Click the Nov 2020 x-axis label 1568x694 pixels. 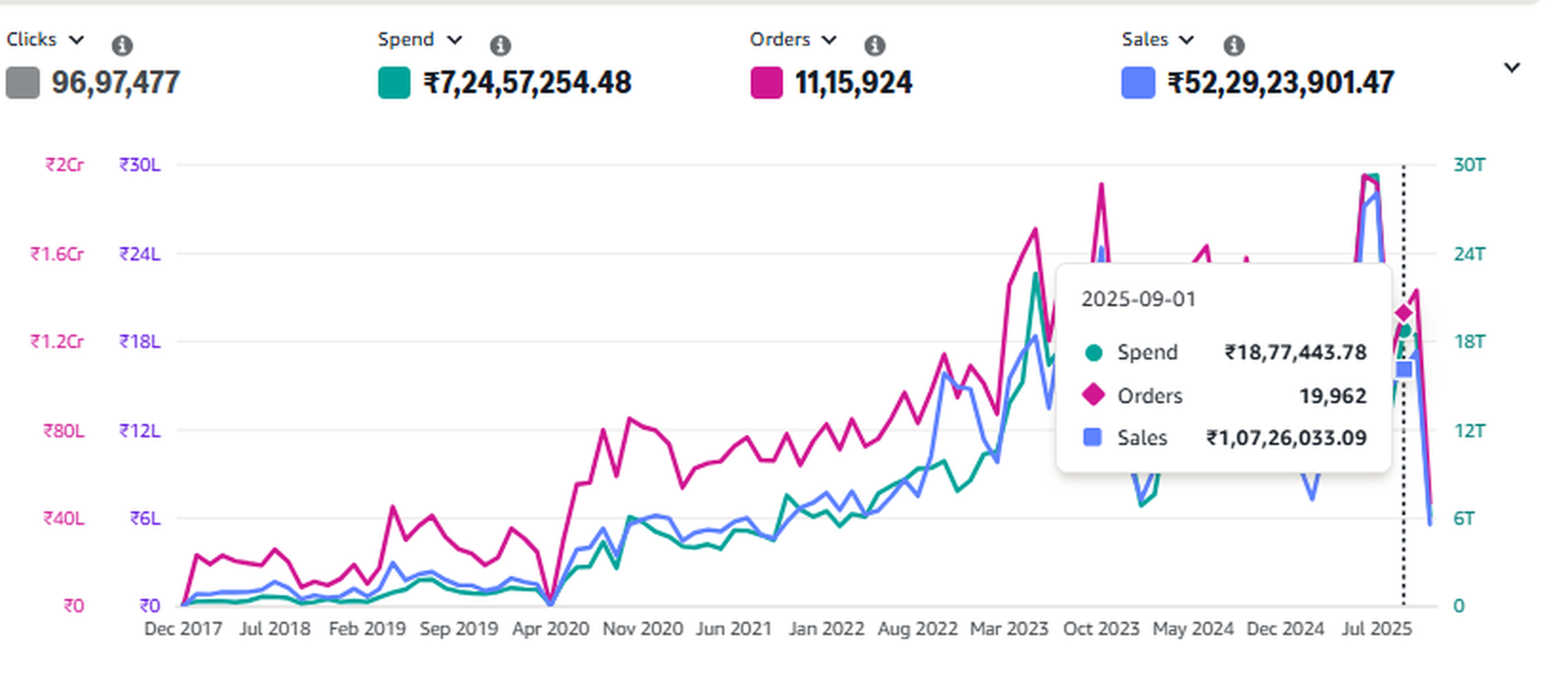pos(642,629)
